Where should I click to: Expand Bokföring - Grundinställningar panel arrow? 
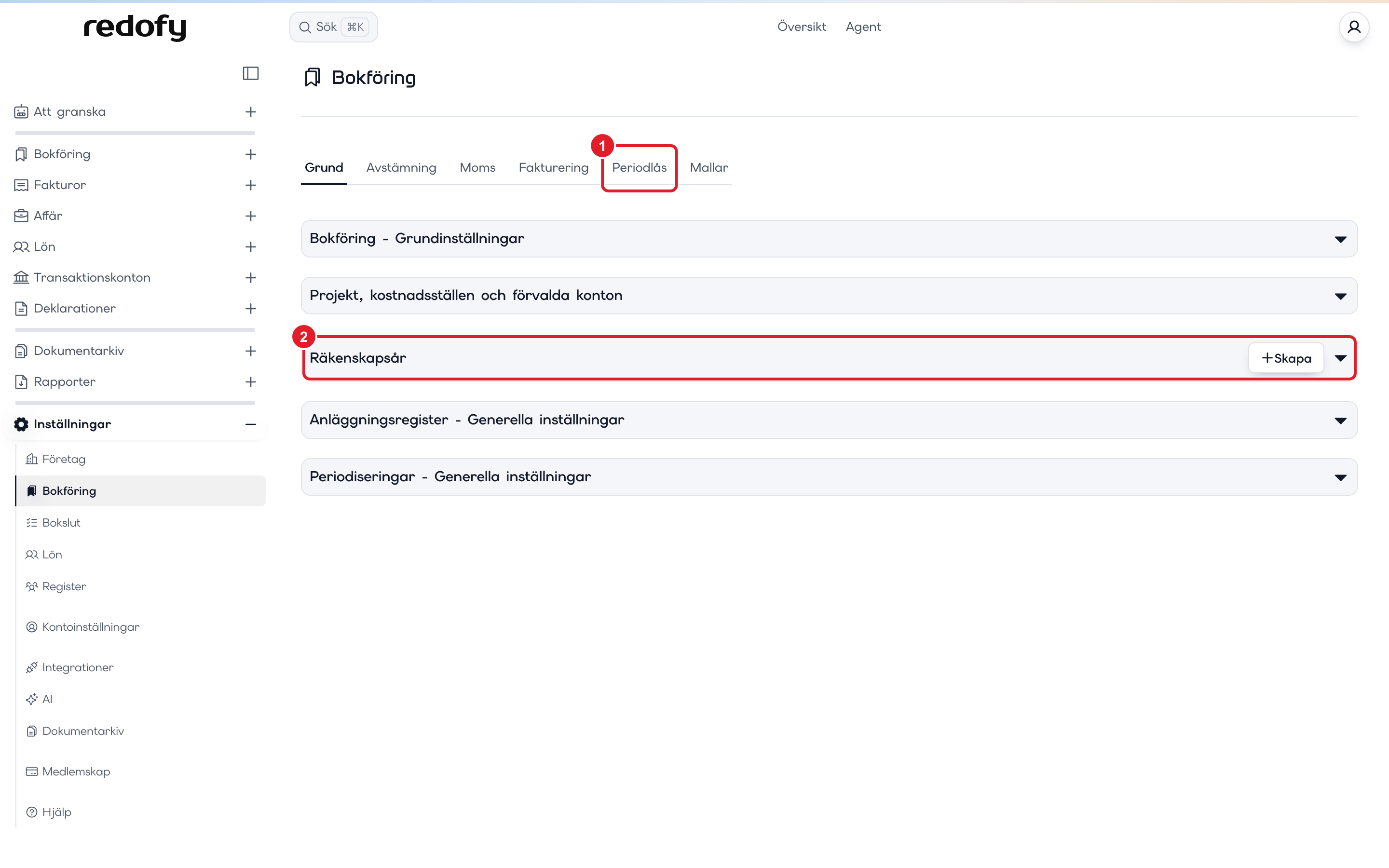[x=1340, y=239]
